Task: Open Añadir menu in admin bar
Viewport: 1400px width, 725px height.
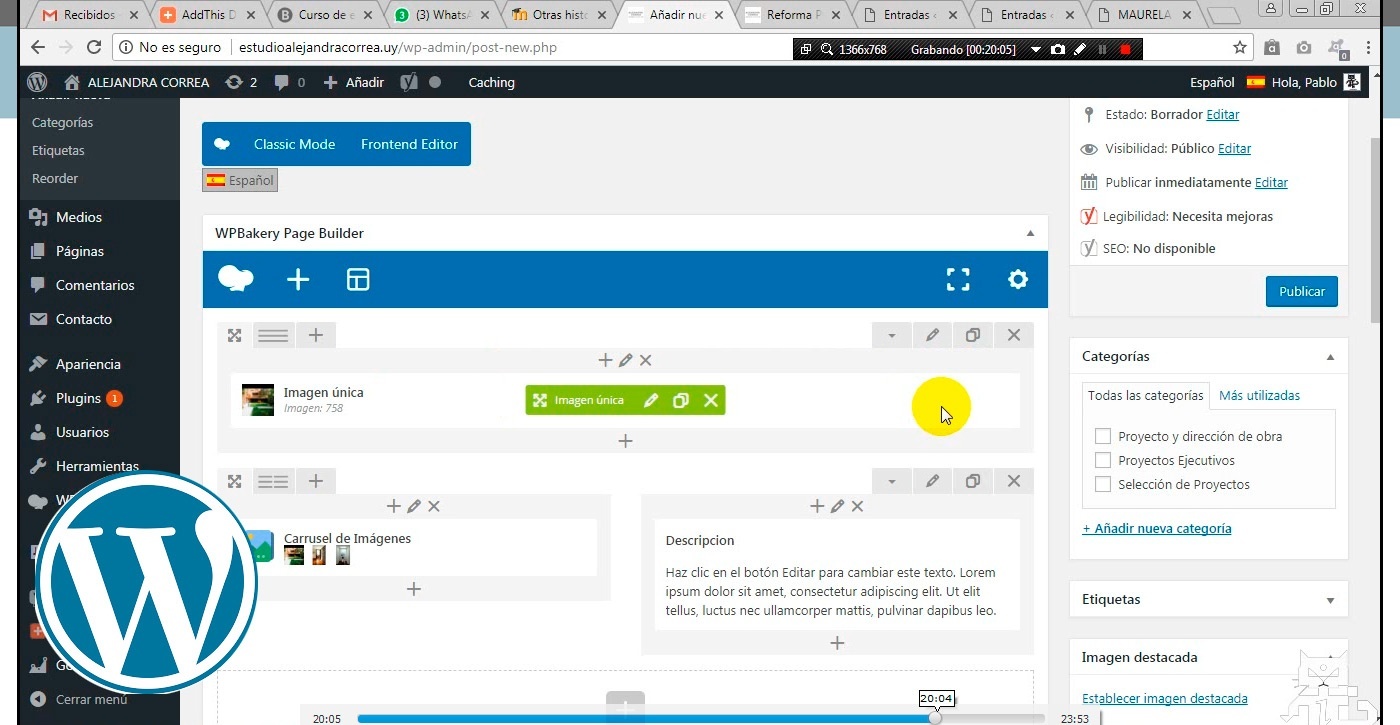Action: (x=354, y=82)
